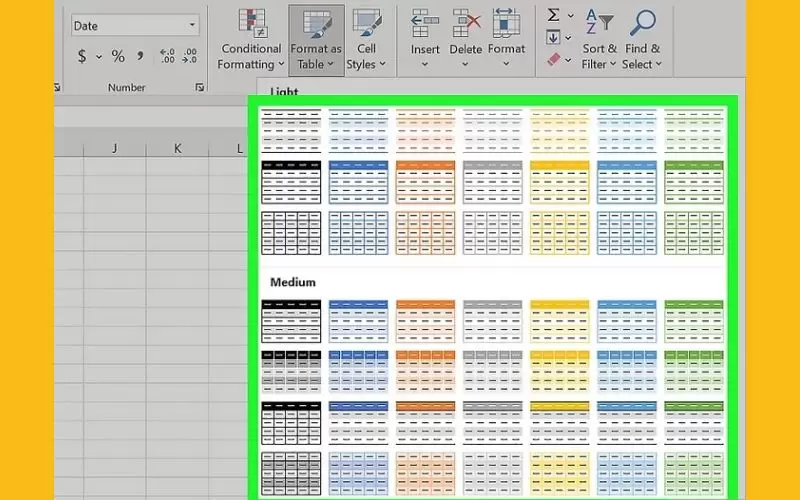
Task: Decrease the decimal places
Action: (189, 56)
